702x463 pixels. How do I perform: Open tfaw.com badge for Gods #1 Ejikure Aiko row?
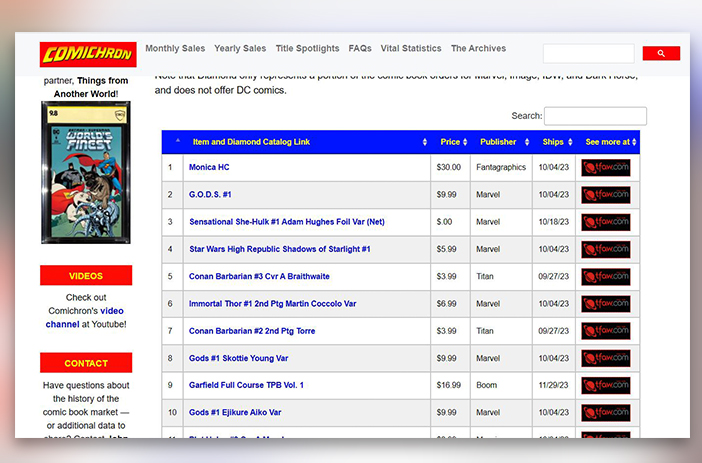pyautogui.click(x=606, y=413)
